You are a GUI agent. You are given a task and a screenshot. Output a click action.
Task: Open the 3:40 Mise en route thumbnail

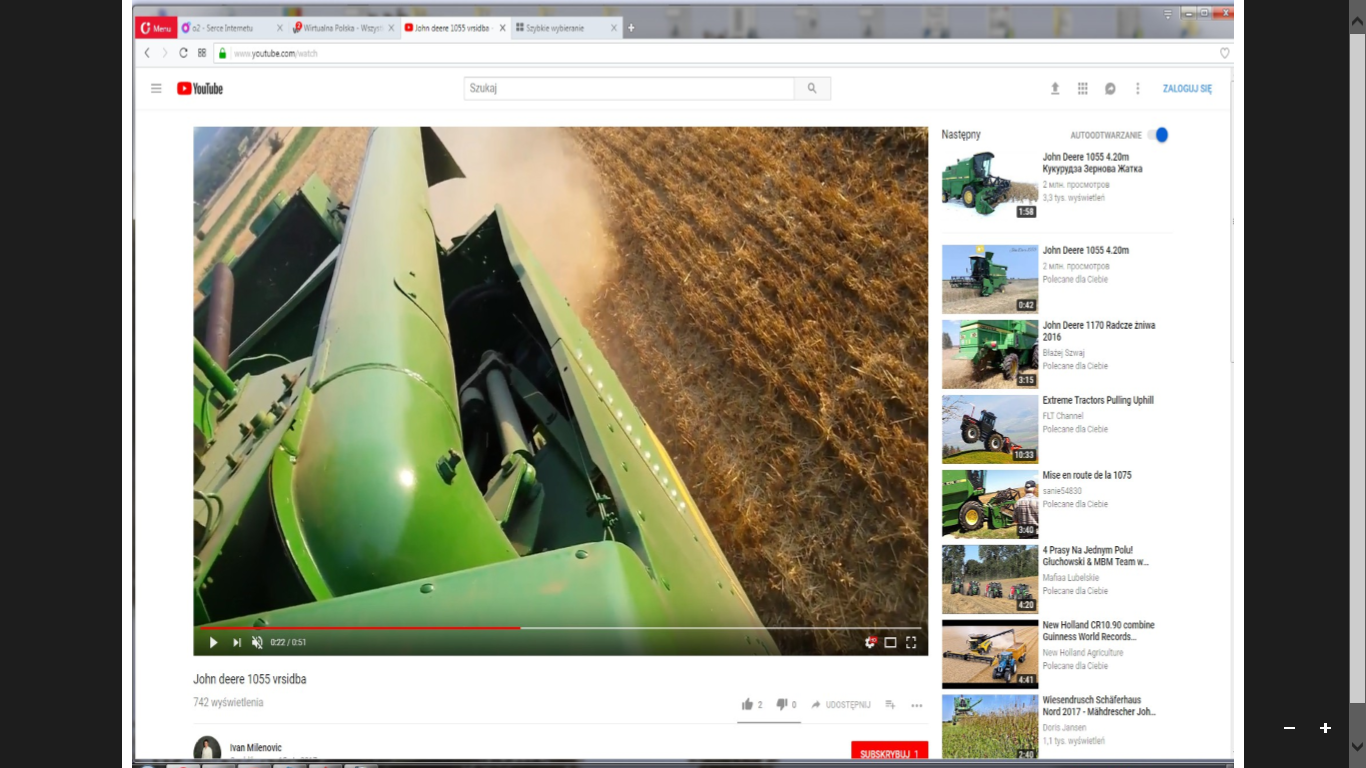click(x=990, y=504)
